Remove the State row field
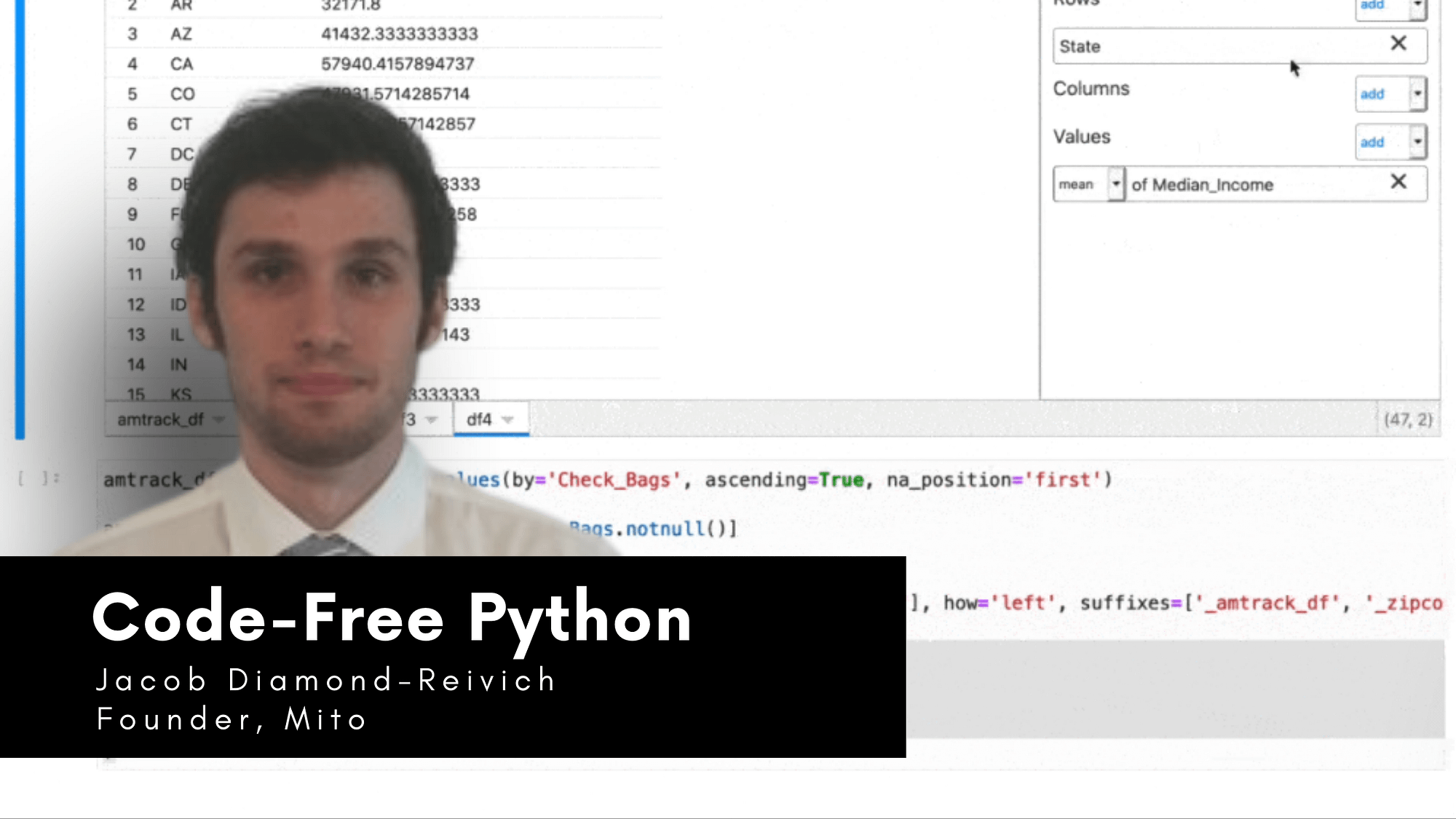This screenshot has width=1456, height=819. 1398,44
